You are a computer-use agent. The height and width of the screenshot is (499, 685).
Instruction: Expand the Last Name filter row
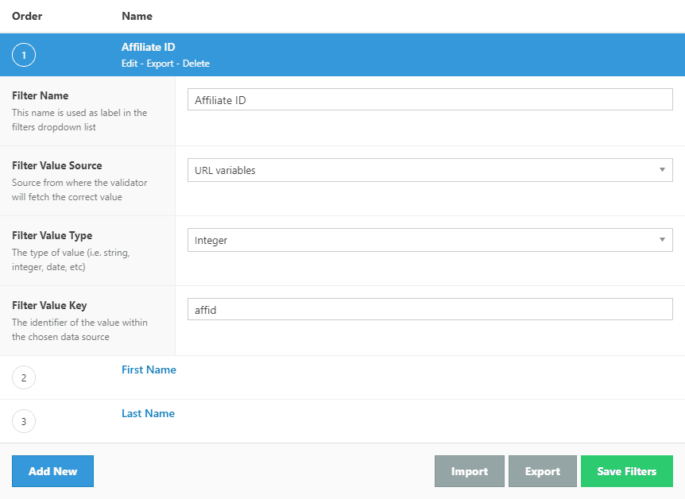click(148, 414)
